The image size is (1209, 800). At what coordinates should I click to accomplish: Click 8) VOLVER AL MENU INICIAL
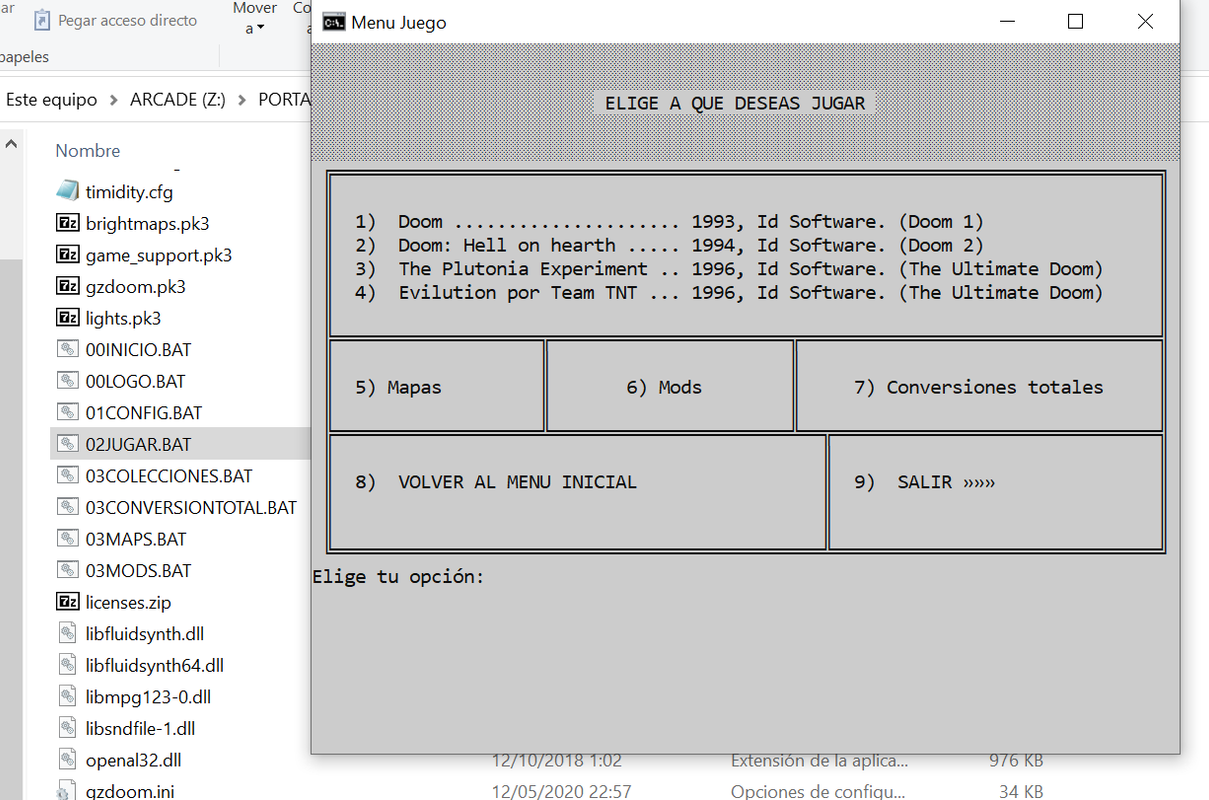click(x=496, y=482)
